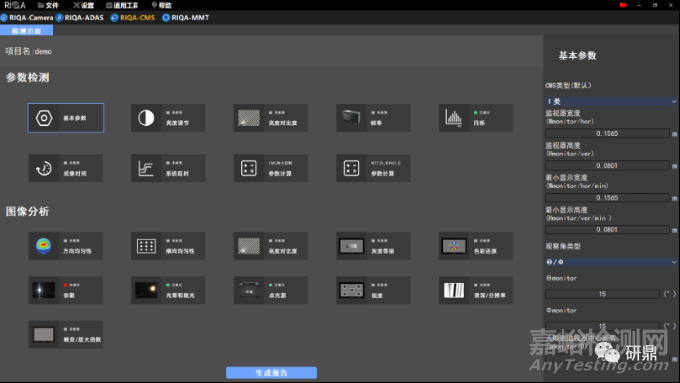Edit the 最小显示高度 field

coord(607,229)
